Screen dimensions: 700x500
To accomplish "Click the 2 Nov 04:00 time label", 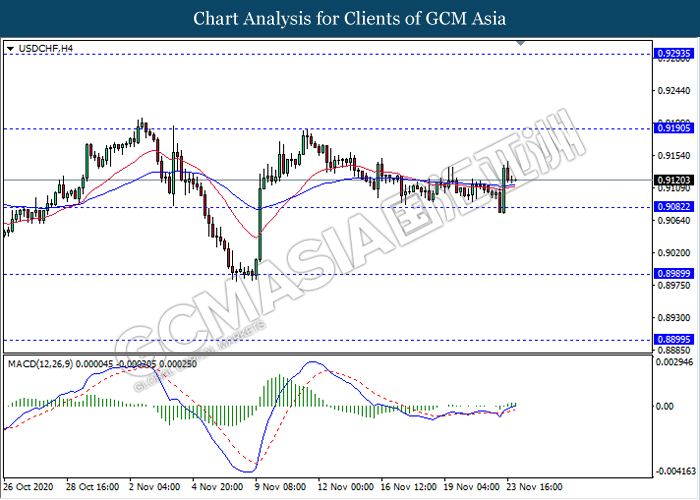I will click(154, 487).
